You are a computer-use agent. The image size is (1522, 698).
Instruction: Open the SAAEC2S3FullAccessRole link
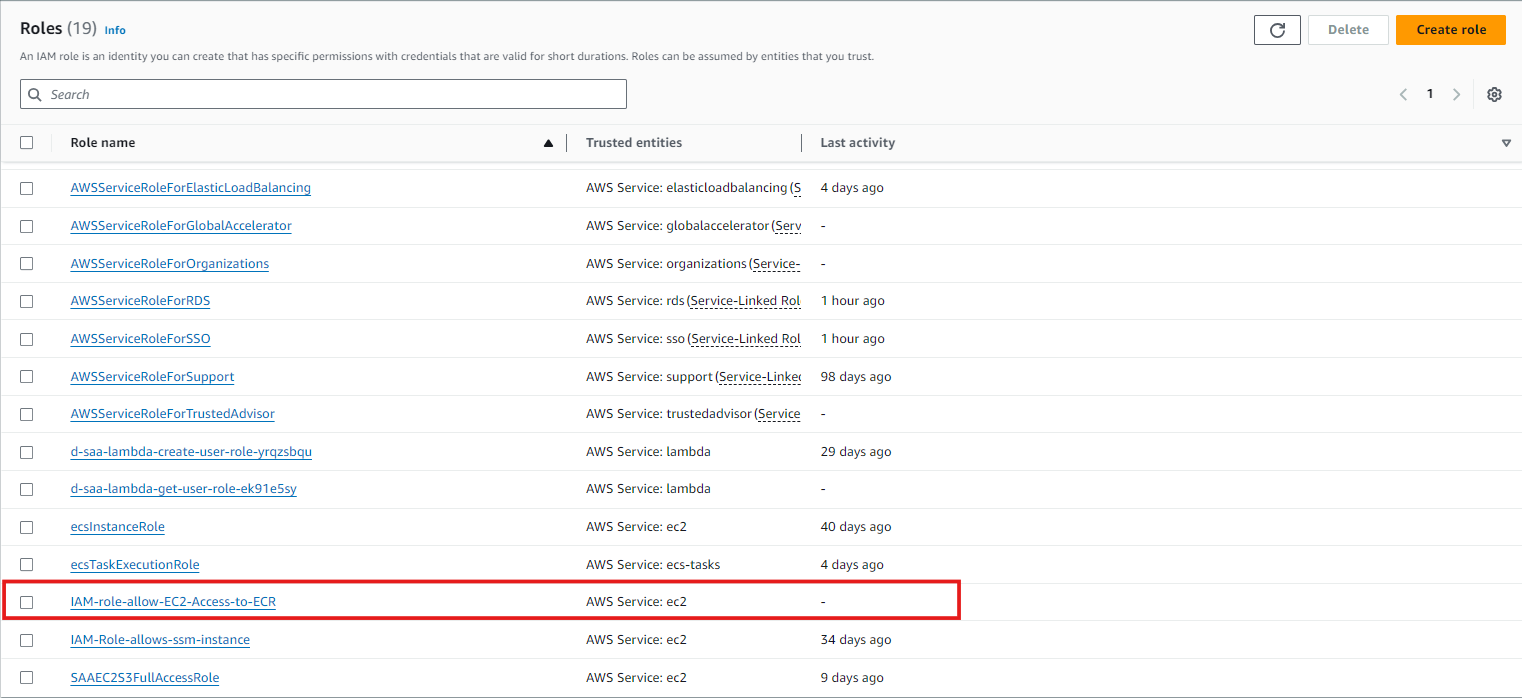(x=145, y=678)
